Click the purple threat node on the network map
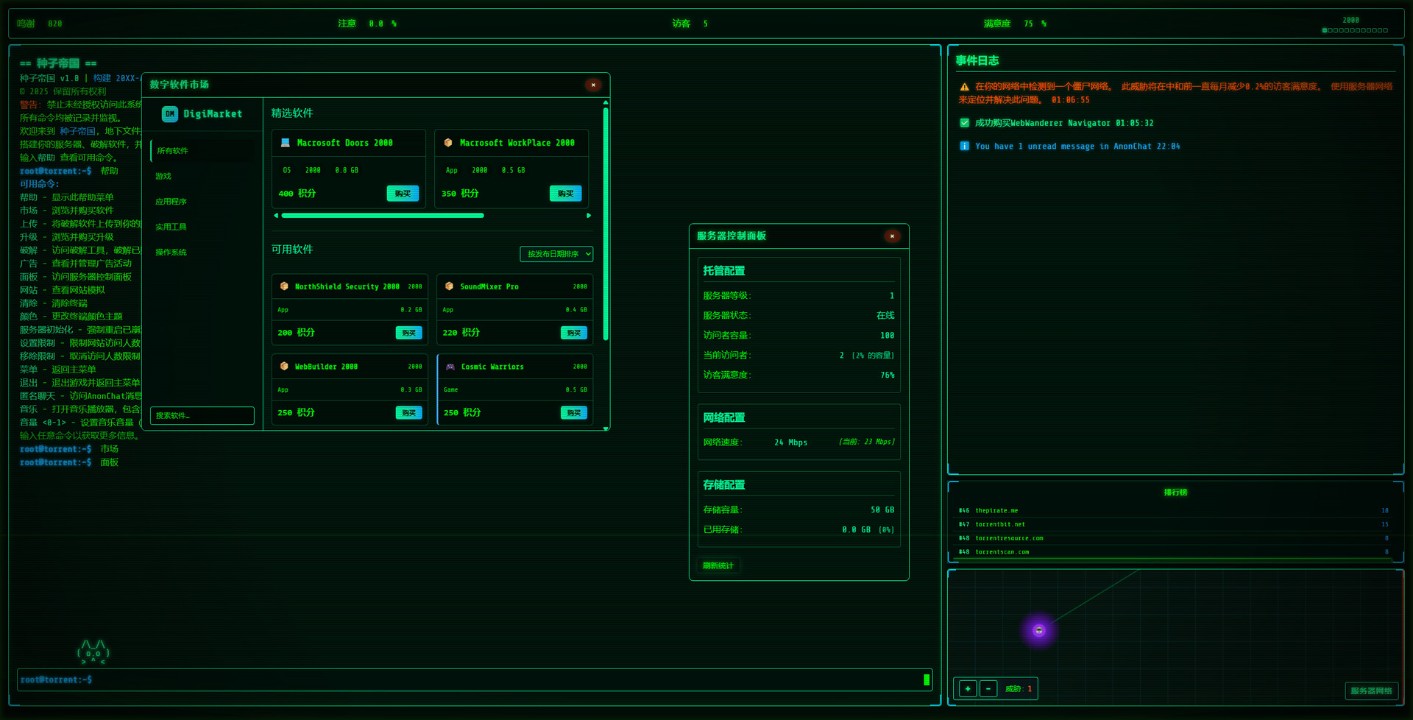 coord(1038,630)
